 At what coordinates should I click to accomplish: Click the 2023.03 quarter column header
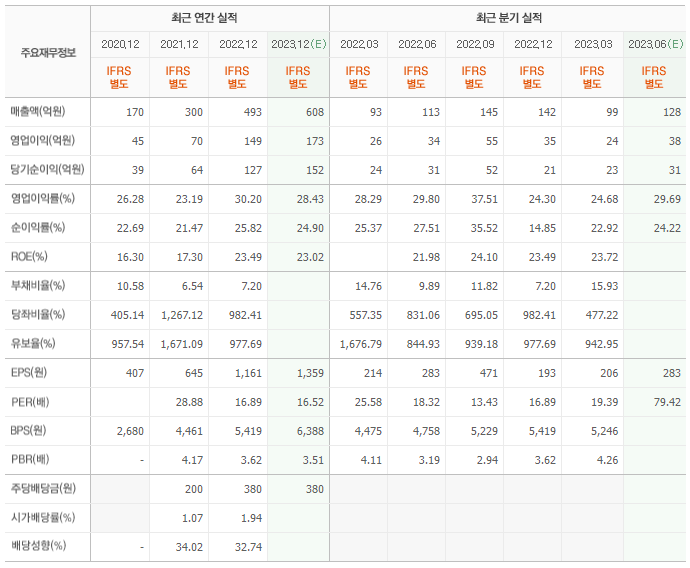(x=593, y=44)
